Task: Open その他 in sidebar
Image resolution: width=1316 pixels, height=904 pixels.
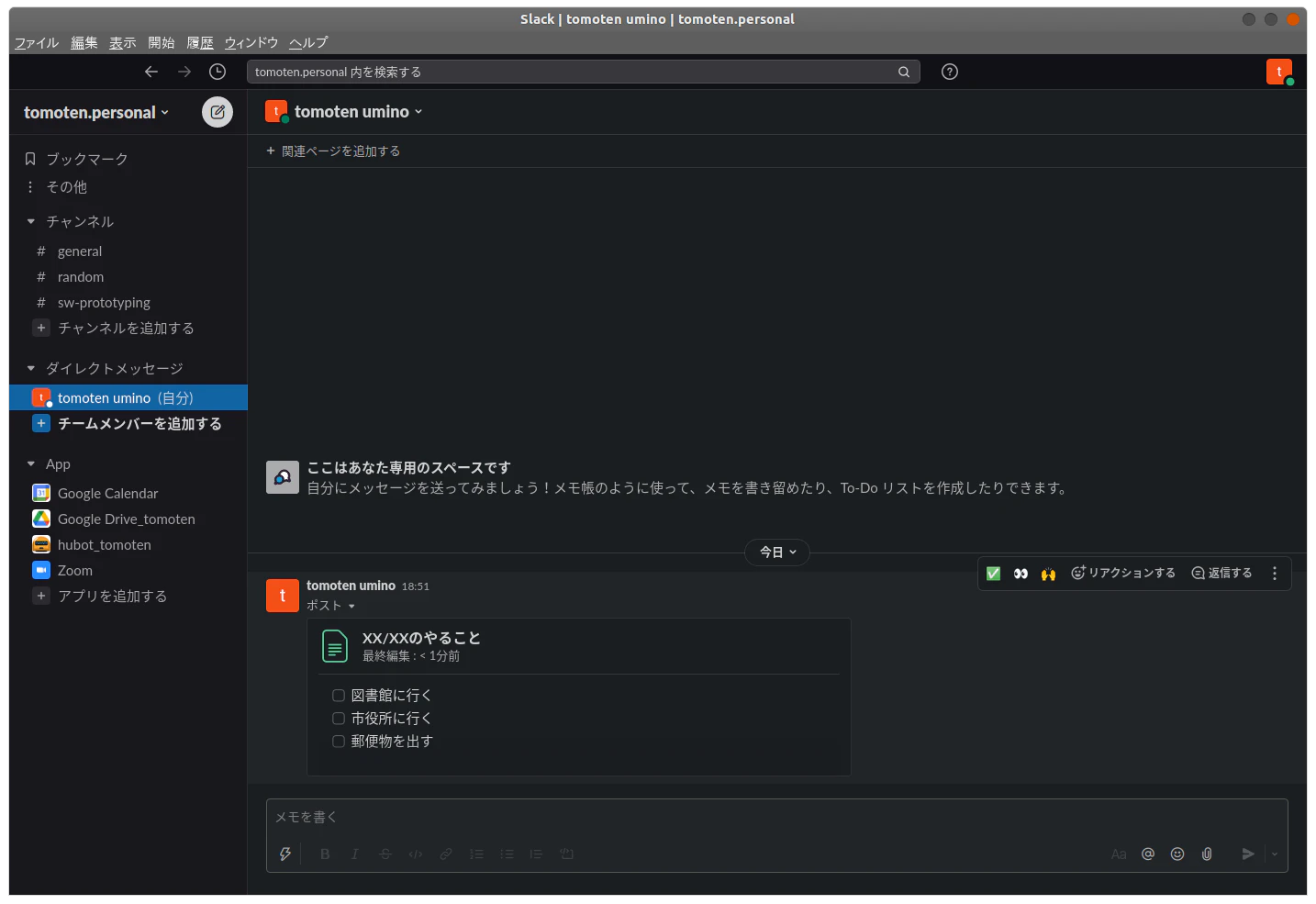Action: [67, 186]
